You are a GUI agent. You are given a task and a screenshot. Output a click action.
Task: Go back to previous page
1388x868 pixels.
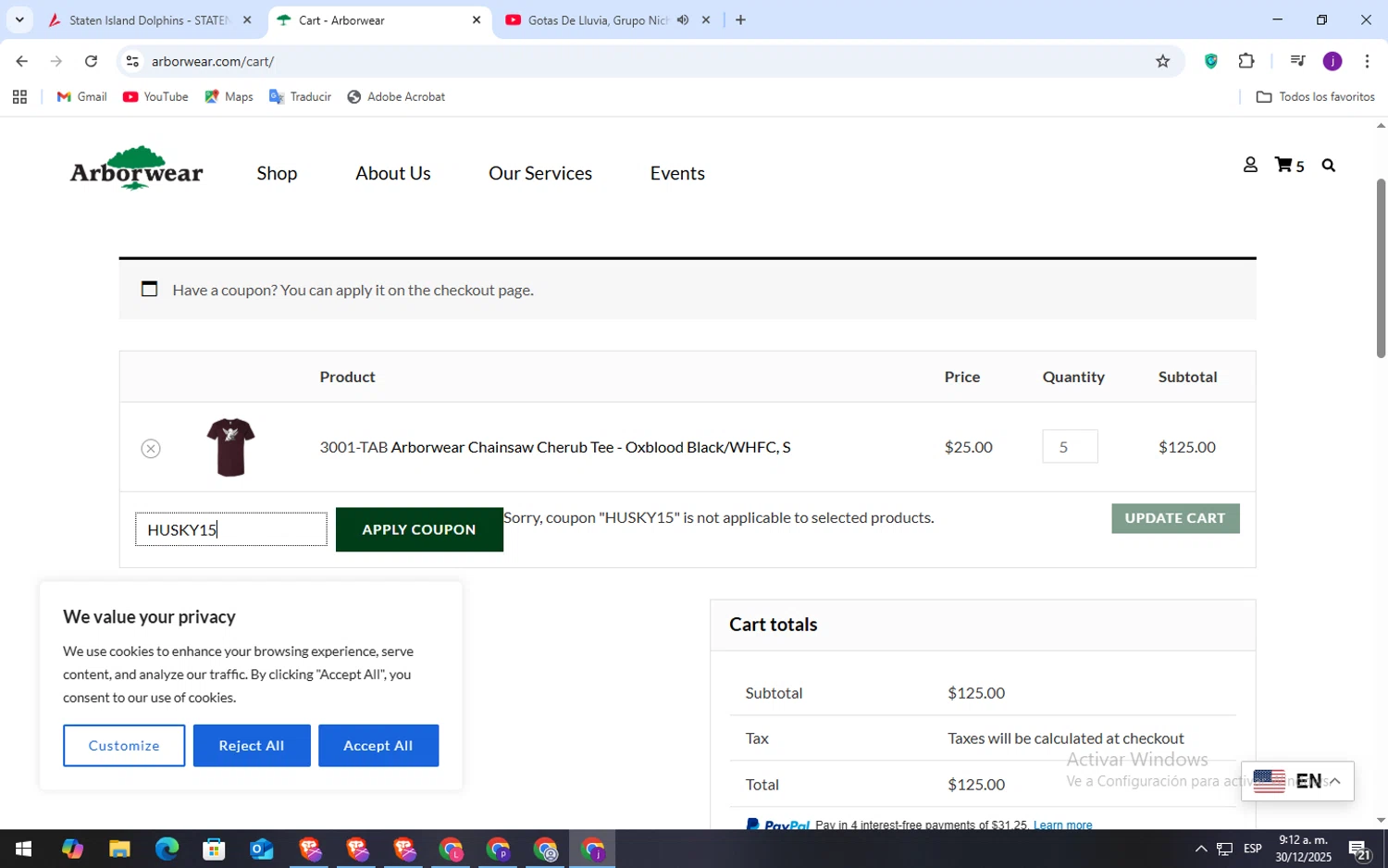pos(21,61)
